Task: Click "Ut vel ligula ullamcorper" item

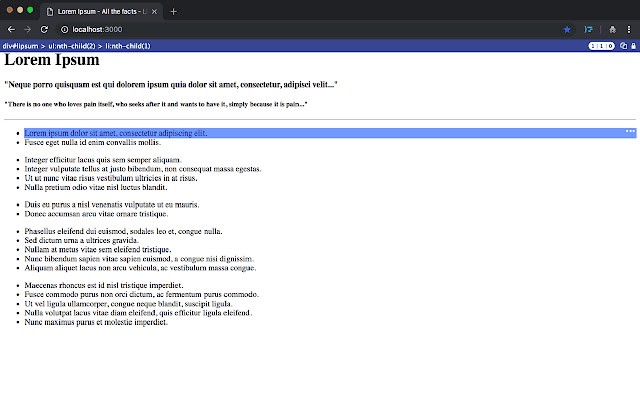Action: coord(129,304)
